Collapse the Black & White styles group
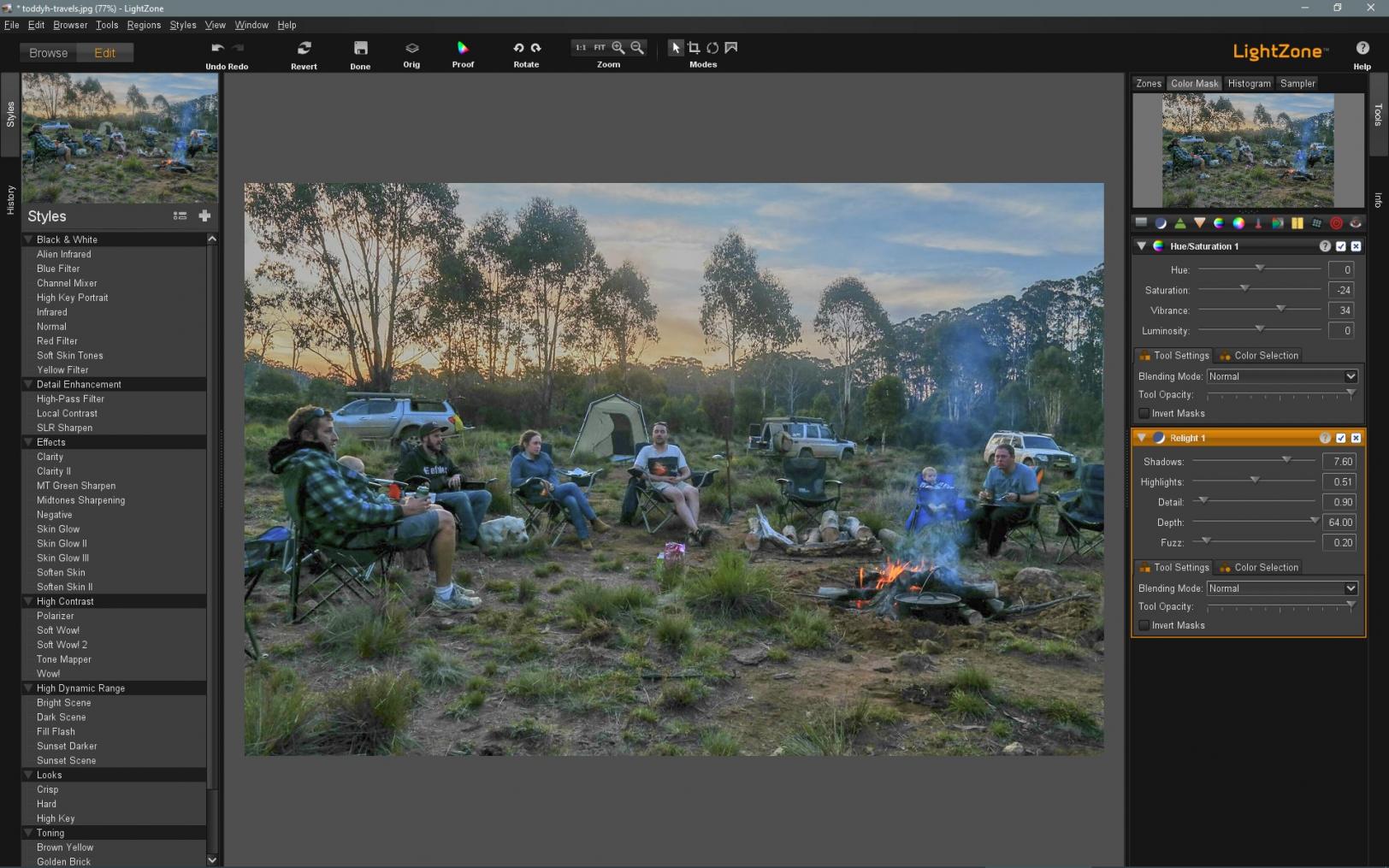Screen dimensions: 1389x868 click(28, 239)
